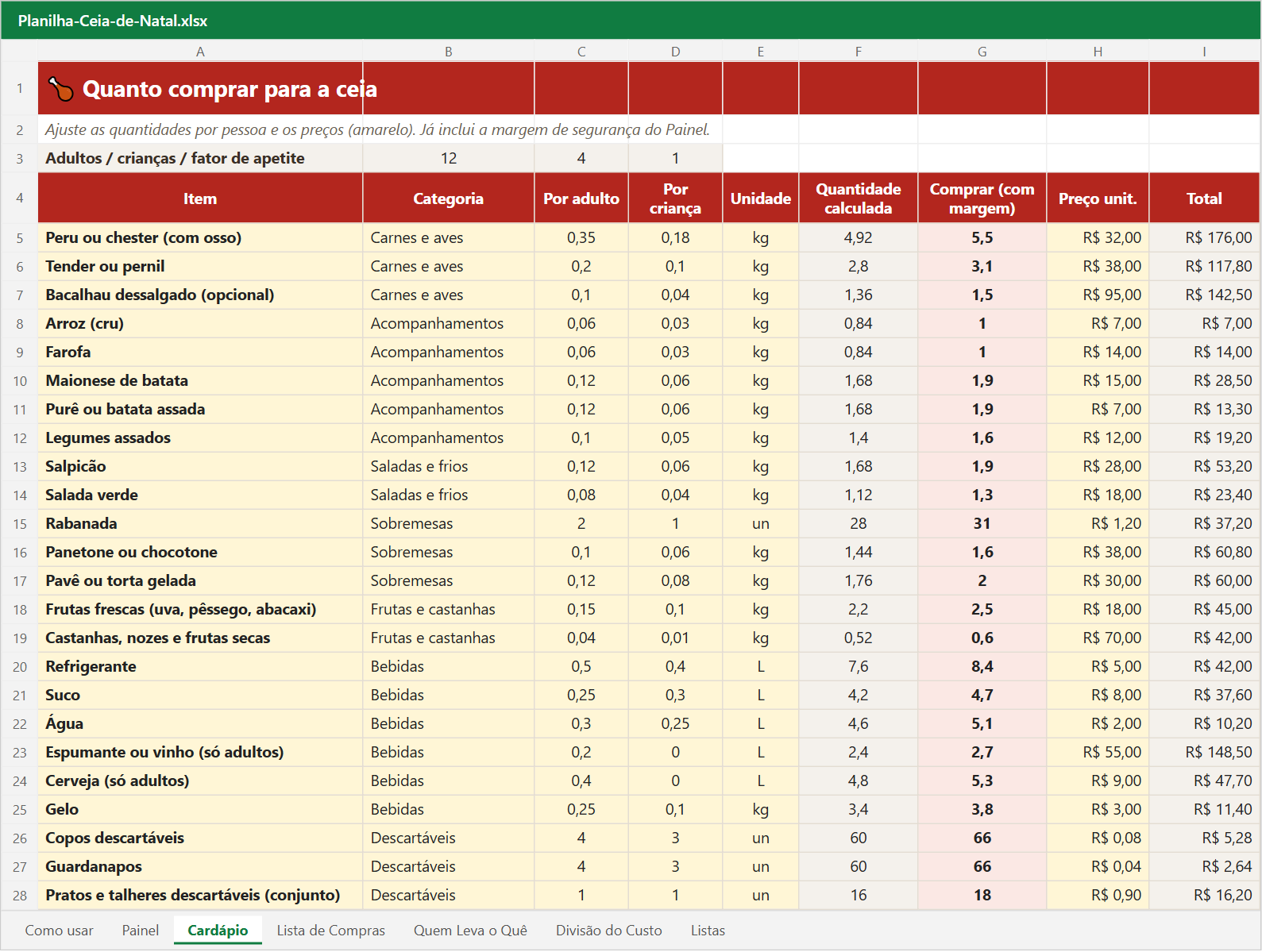This screenshot has width=1262, height=952.
Task: Click the 'Tender ou pernil' item cell
Action: point(200,267)
